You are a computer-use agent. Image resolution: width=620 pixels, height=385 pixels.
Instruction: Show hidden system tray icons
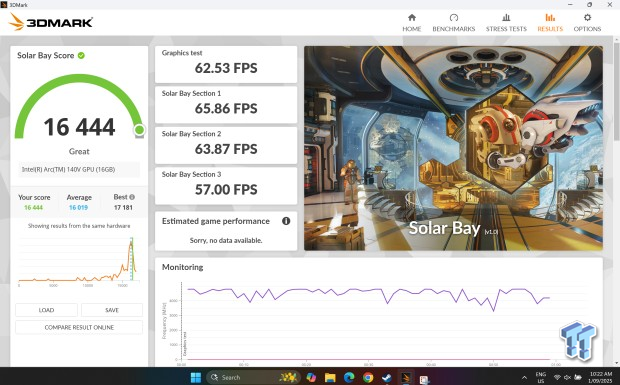(524, 377)
